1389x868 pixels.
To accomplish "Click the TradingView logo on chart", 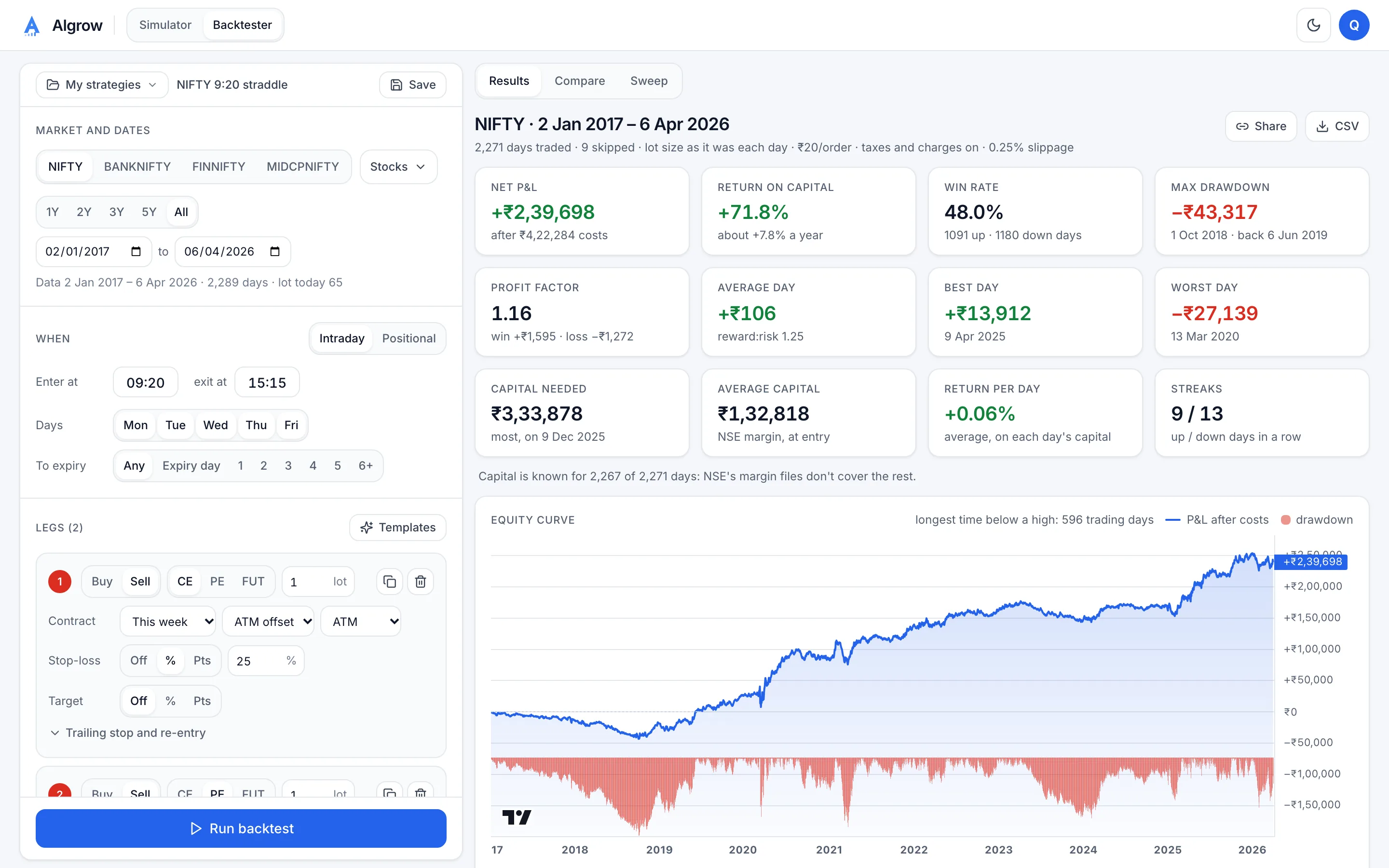I will (x=517, y=817).
